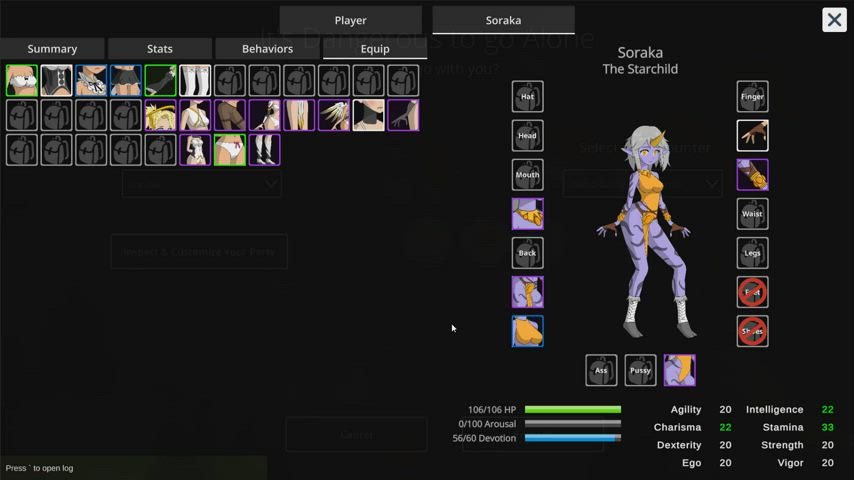
Task: Click the blocked Shoes equipment slot
Action: coord(752,331)
